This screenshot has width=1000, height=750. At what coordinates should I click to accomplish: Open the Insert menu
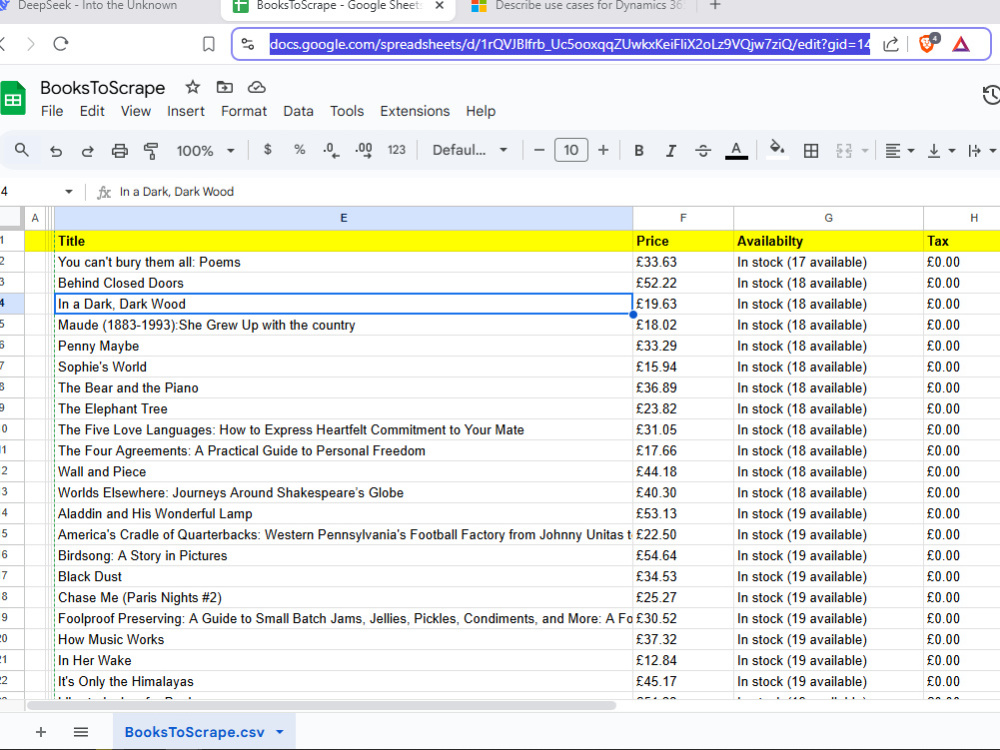pos(186,111)
